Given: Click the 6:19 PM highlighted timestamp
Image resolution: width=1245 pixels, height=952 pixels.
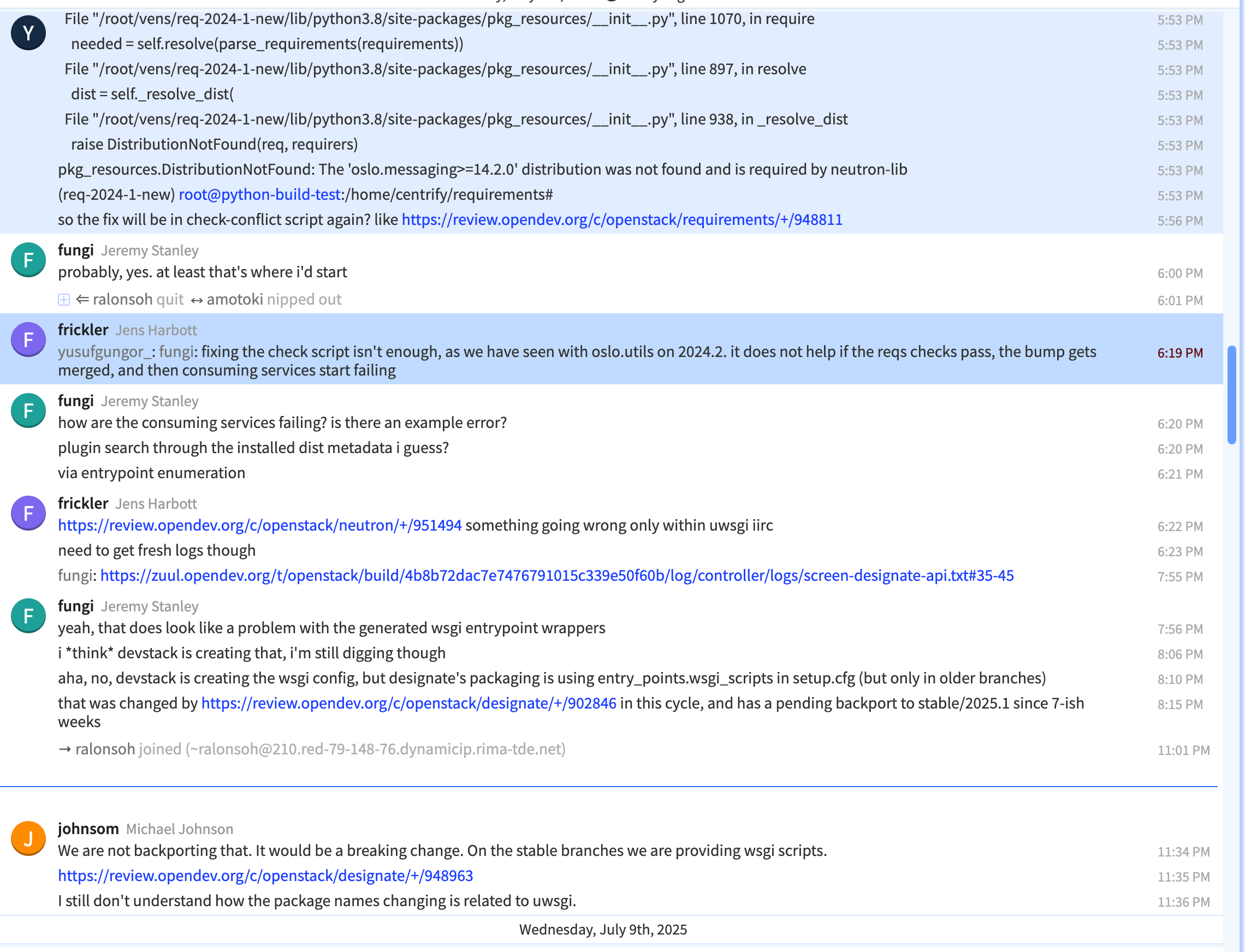Looking at the screenshot, I should coord(1180,353).
